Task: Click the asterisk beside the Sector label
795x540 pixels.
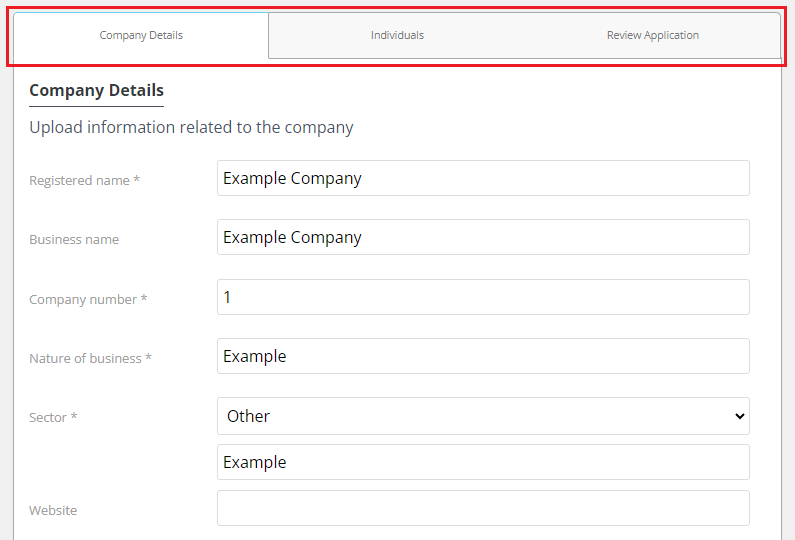Action: (x=74, y=416)
